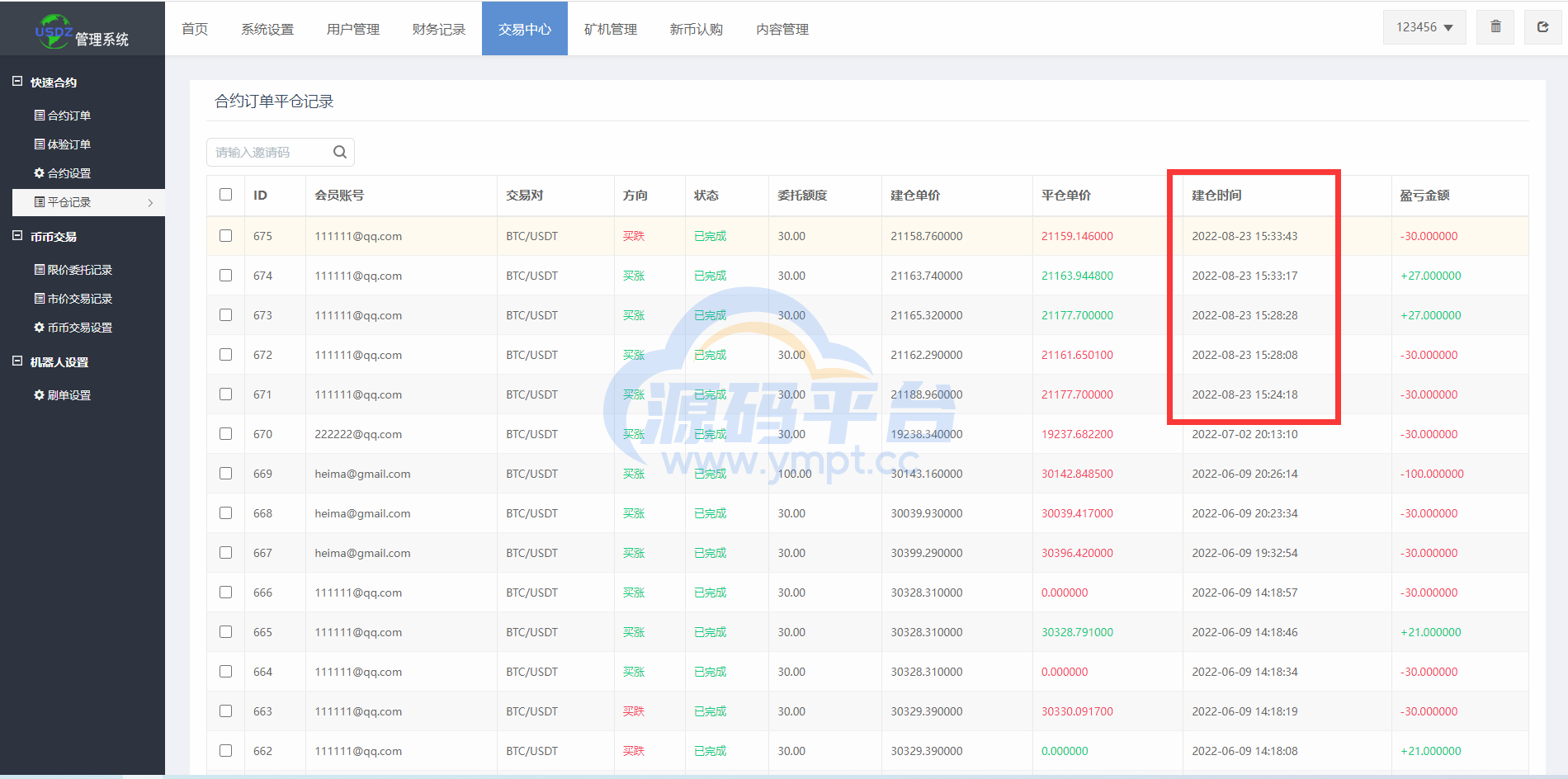Check the checkbox for order ID 670
1568x779 pixels.
coord(226,434)
